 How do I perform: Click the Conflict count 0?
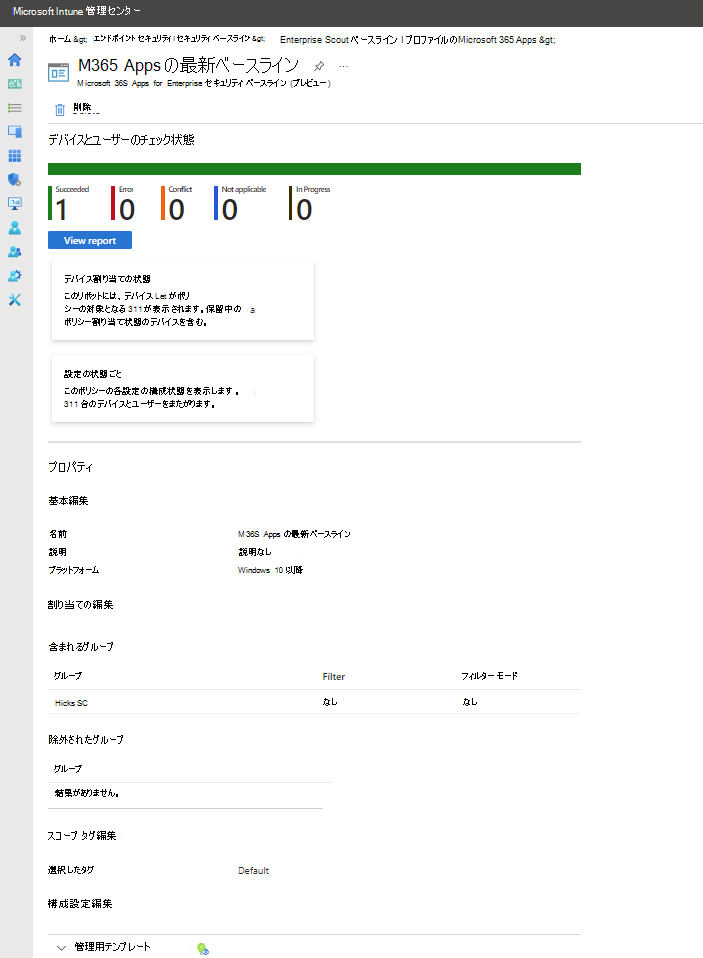[x=177, y=210]
